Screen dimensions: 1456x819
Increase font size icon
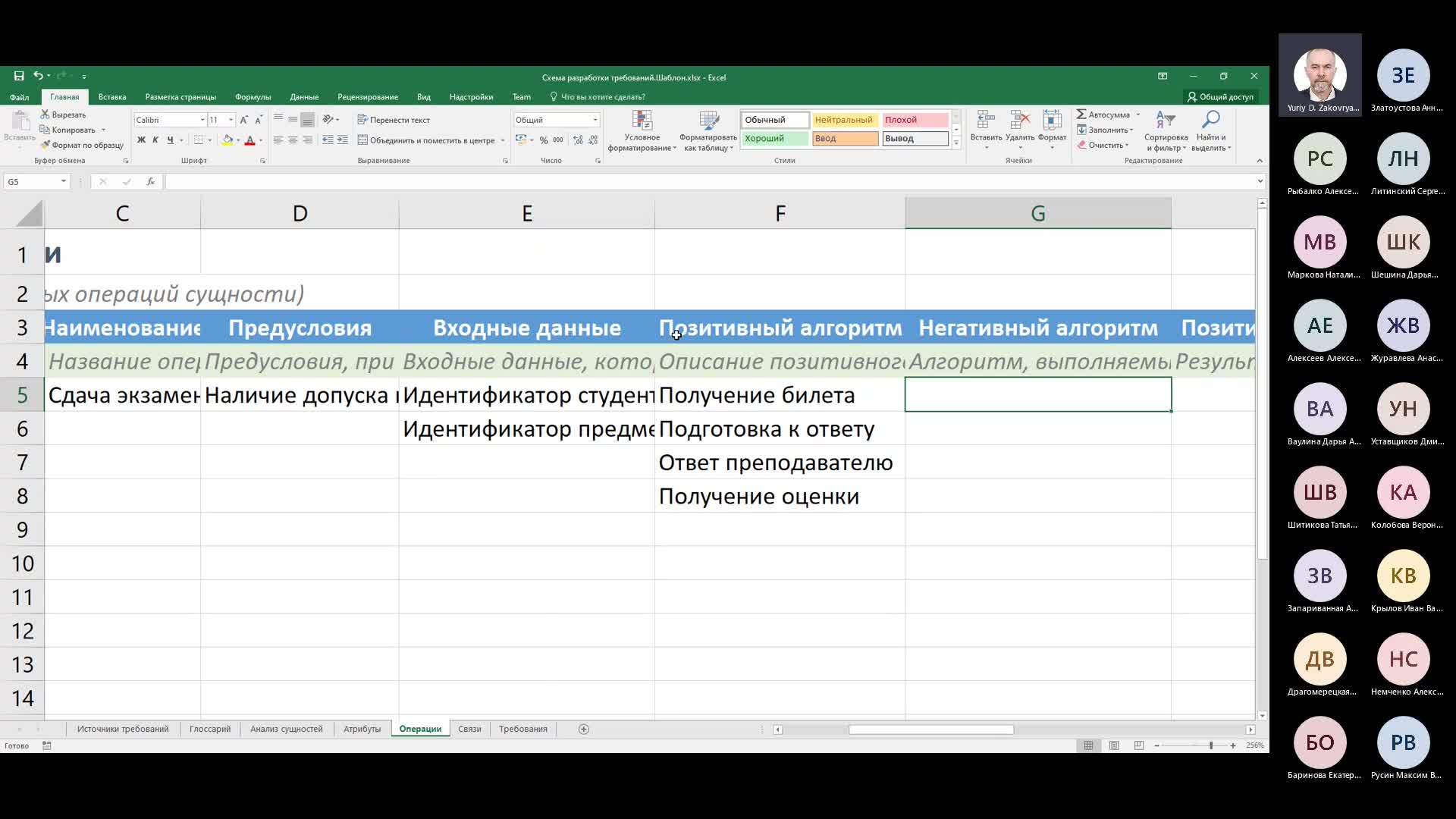click(244, 120)
